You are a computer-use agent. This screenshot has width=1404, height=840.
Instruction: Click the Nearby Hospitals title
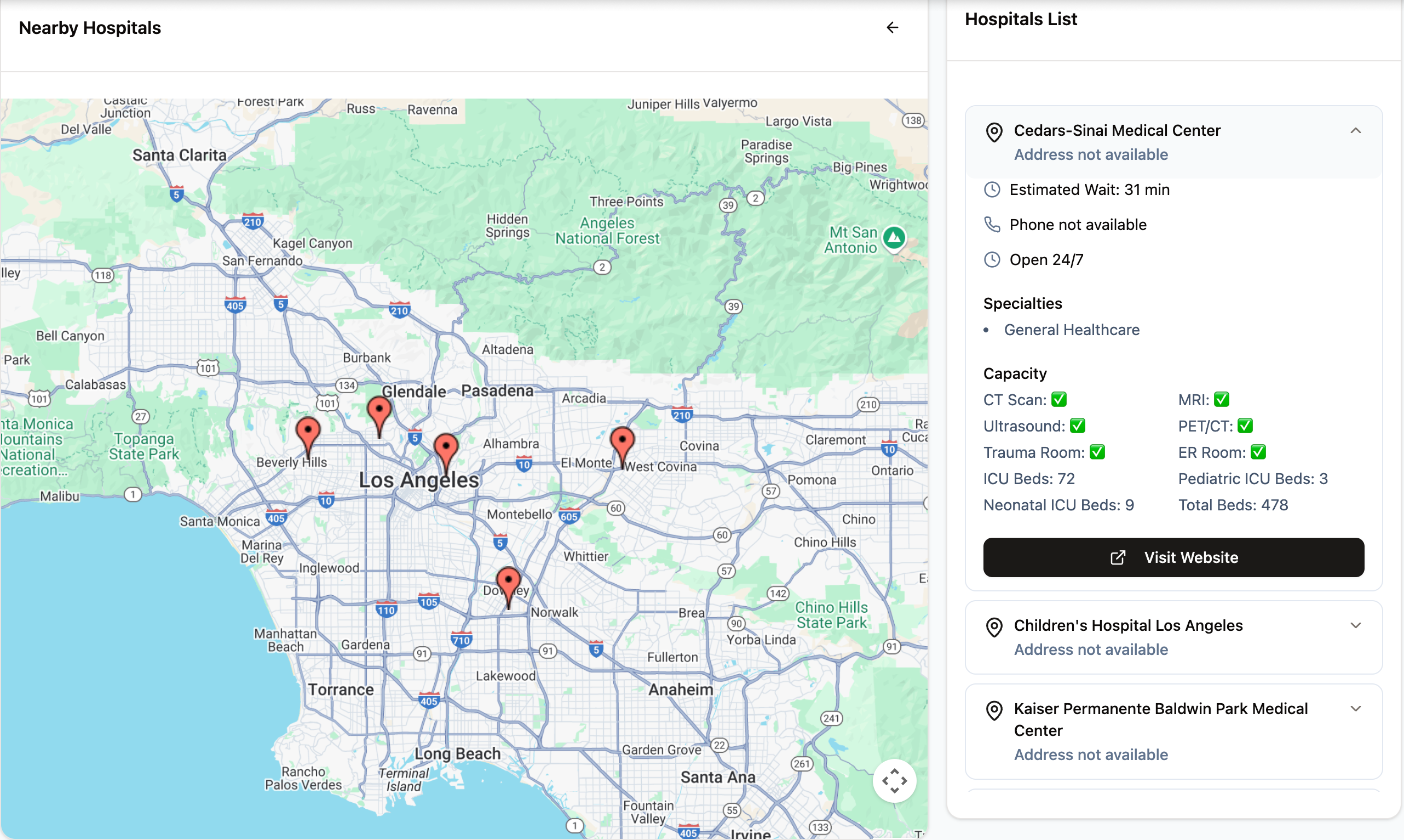pyautogui.click(x=90, y=28)
